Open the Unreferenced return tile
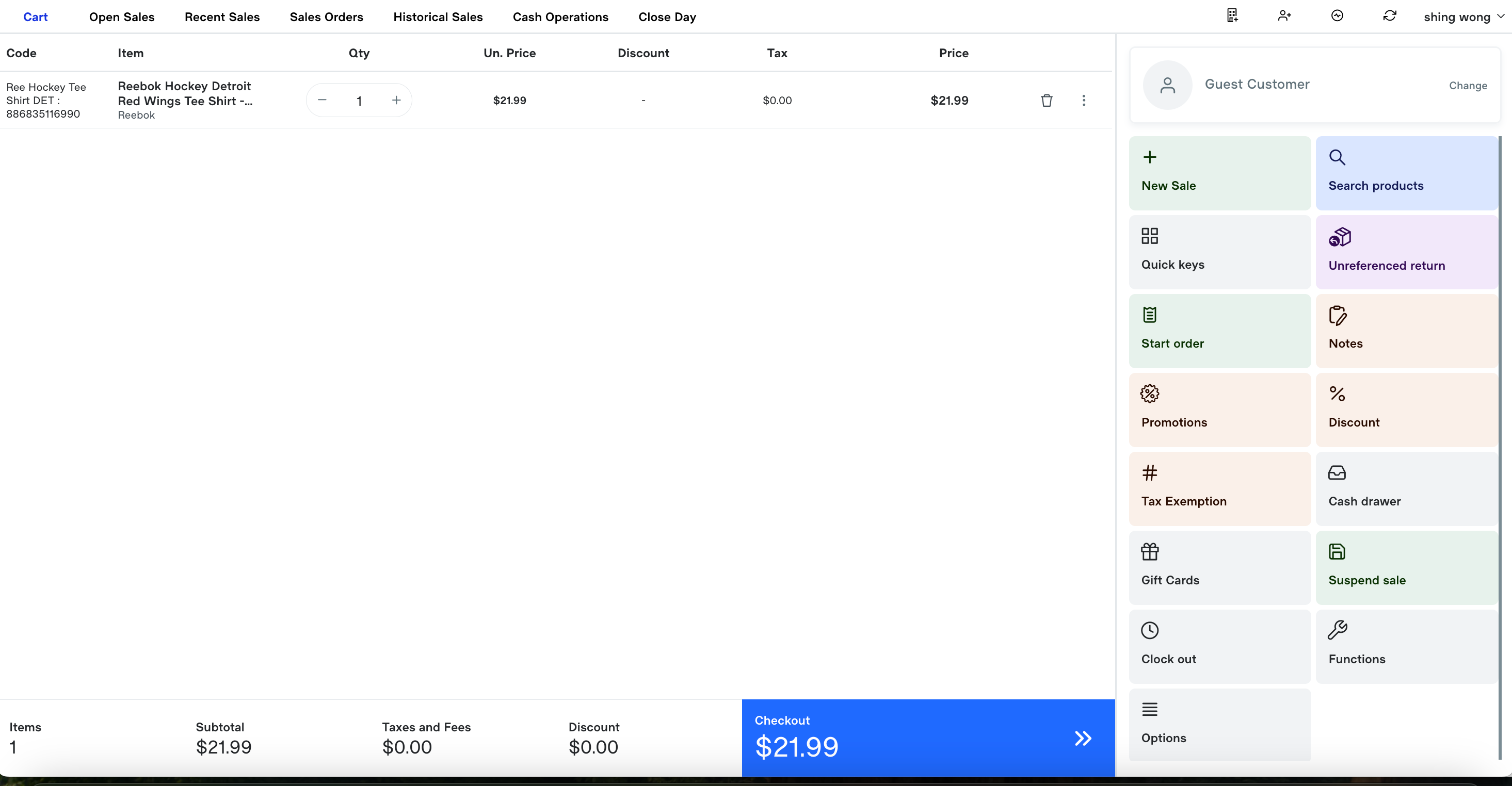The image size is (1512, 786). [1406, 252]
